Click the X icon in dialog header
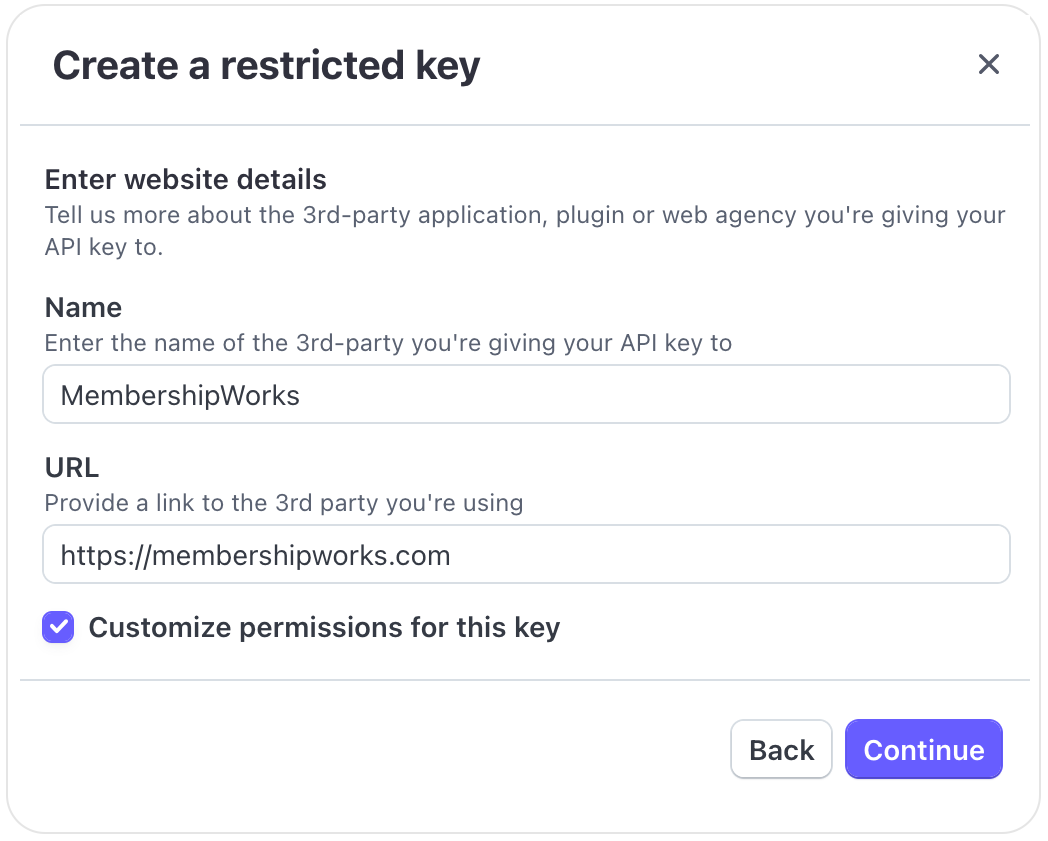The width and height of the screenshot is (1048, 841). [988, 65]
